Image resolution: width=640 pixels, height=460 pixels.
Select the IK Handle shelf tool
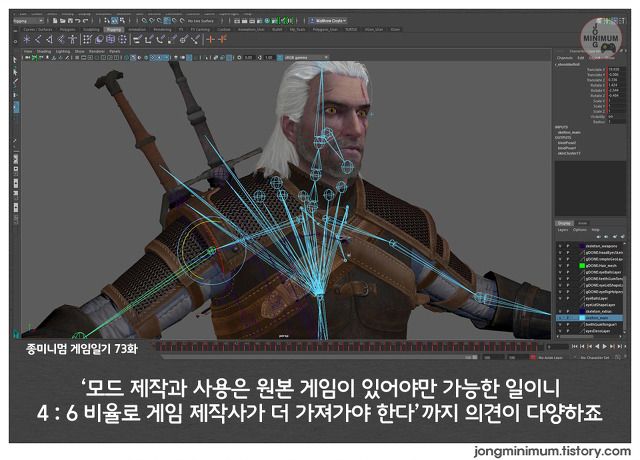[x=49, y=39]
